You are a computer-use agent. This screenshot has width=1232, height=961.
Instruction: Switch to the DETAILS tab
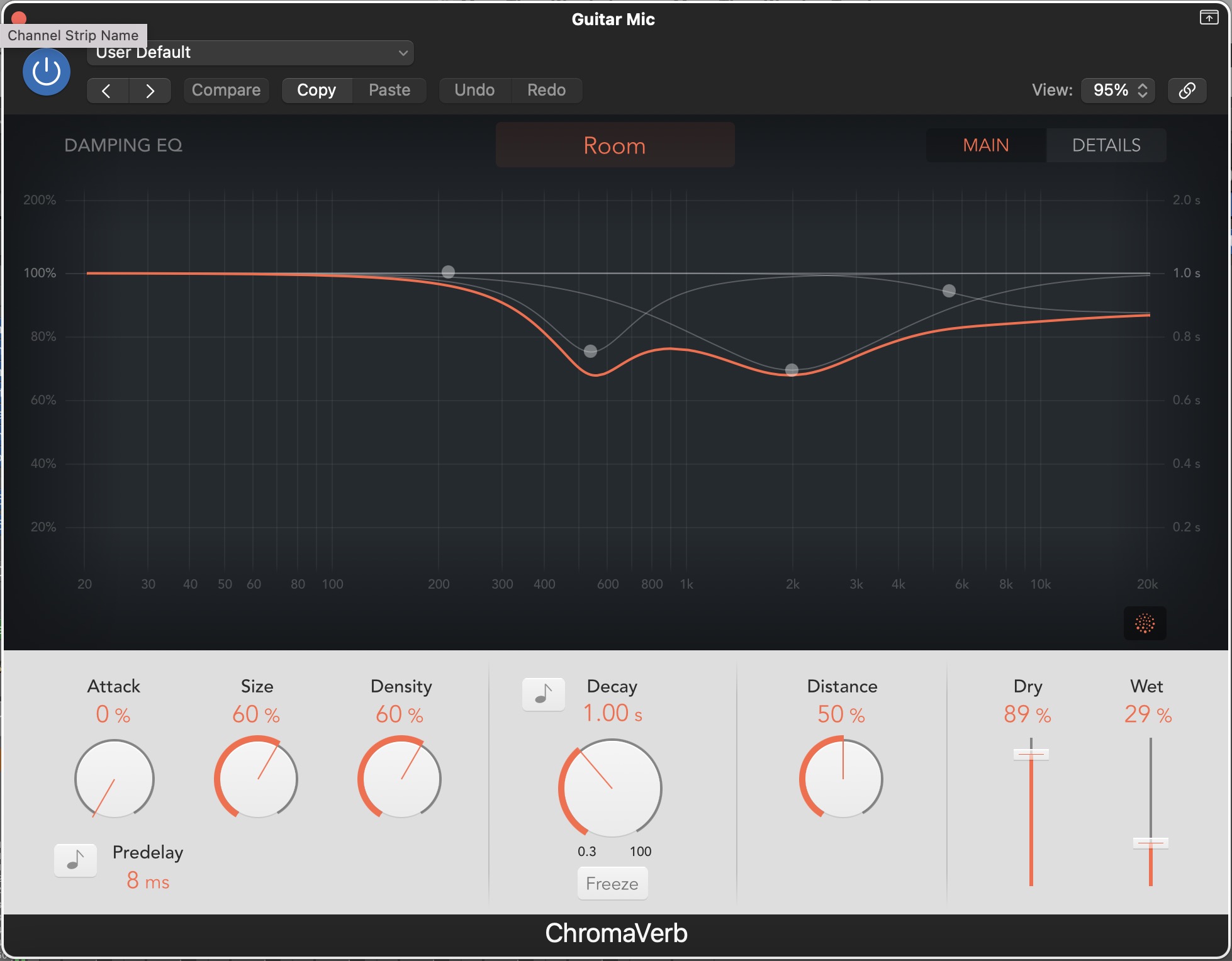pos(1106,145)
